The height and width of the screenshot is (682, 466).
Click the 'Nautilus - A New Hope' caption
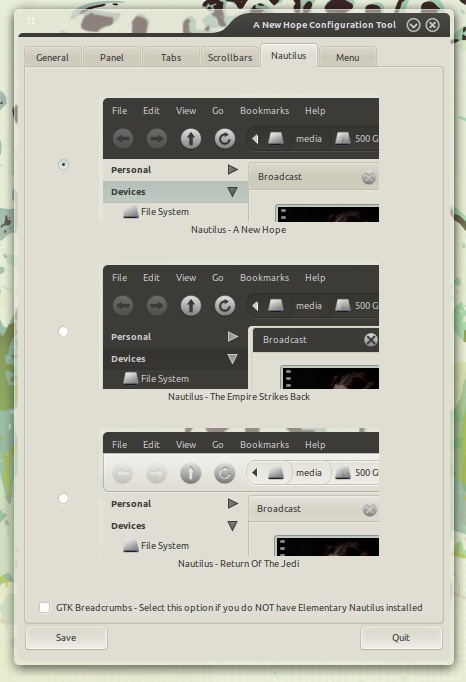coord(238,230)
